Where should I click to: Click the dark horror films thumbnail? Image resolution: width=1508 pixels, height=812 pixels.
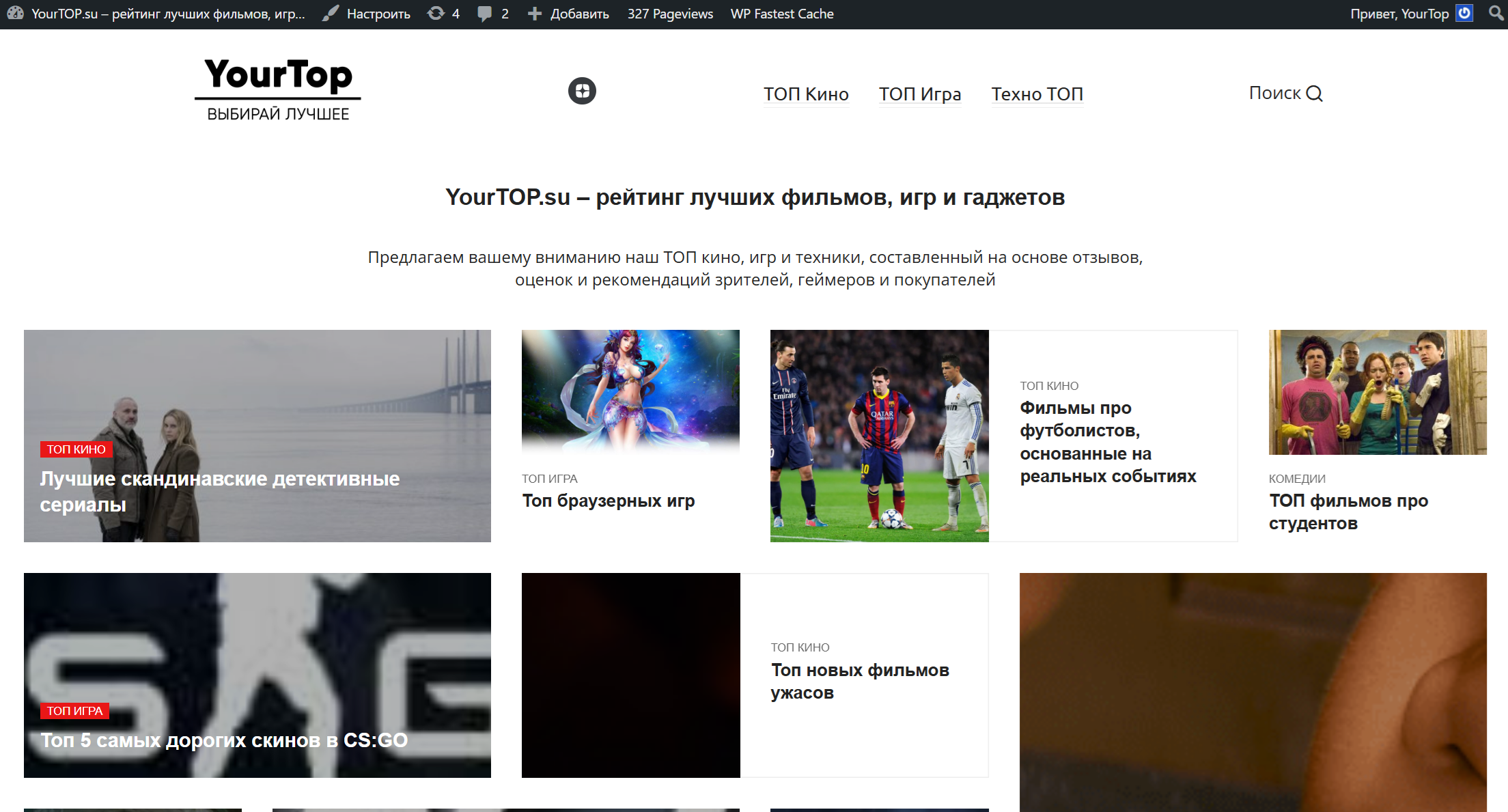[x=631, y=675]
